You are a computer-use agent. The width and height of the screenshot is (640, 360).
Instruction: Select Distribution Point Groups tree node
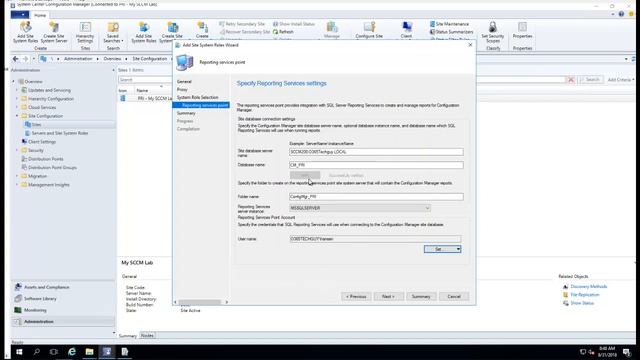[52, 167]
